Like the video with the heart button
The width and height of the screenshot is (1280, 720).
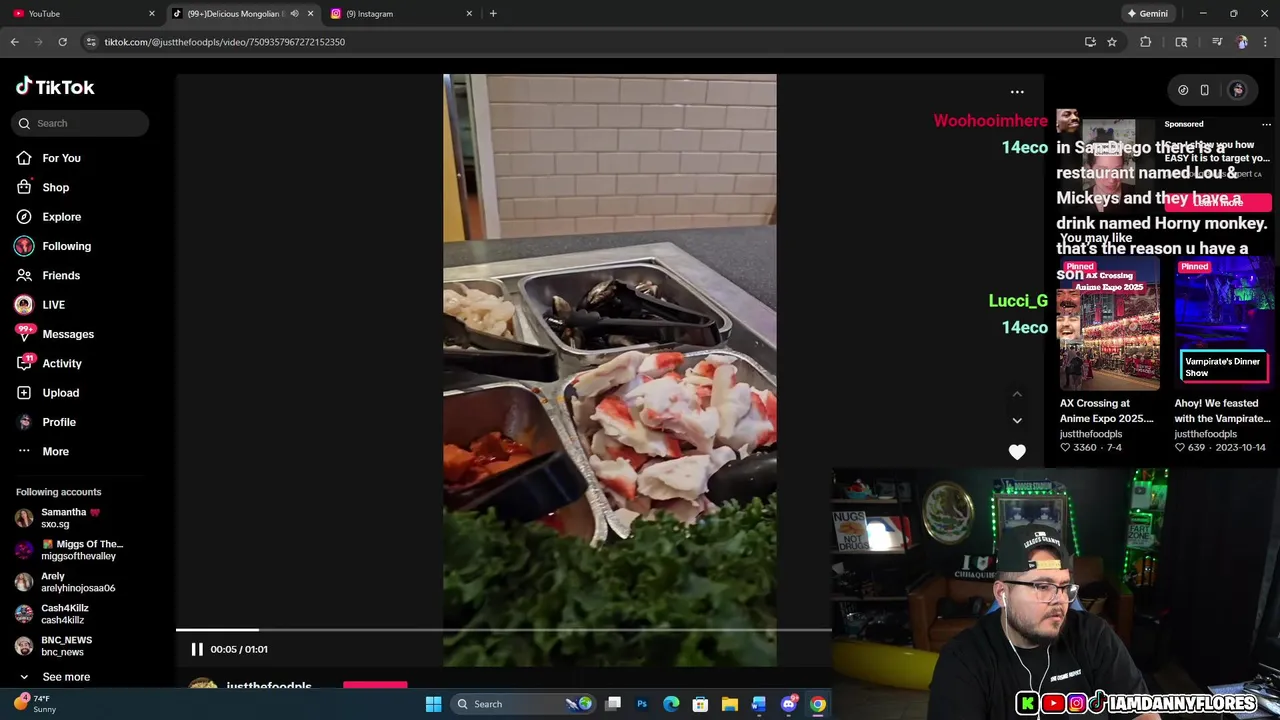click(1017, 452)
